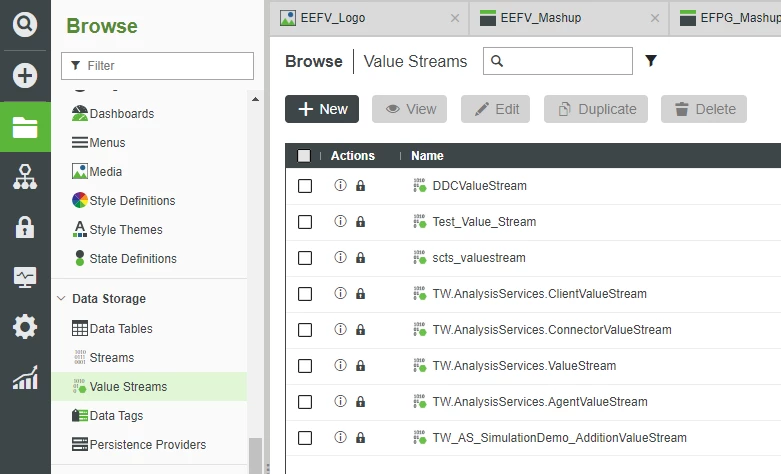Click lock icon for TW.AnalysisServices.AgentValueStream
Image resolution: width=781 pixels, height=474 pixels.
[360, 401]
